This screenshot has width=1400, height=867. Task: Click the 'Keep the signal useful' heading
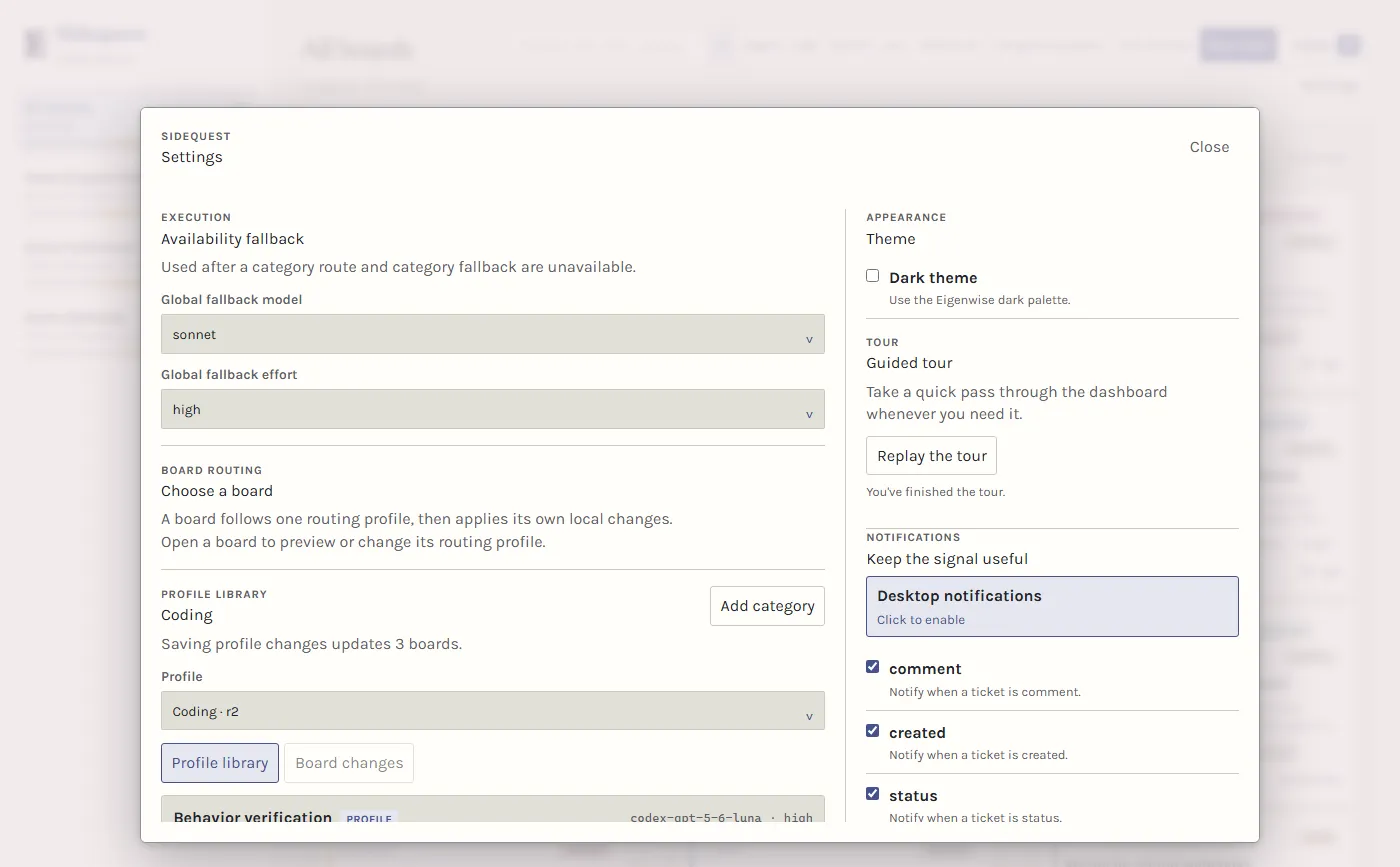tap(947, 559)
